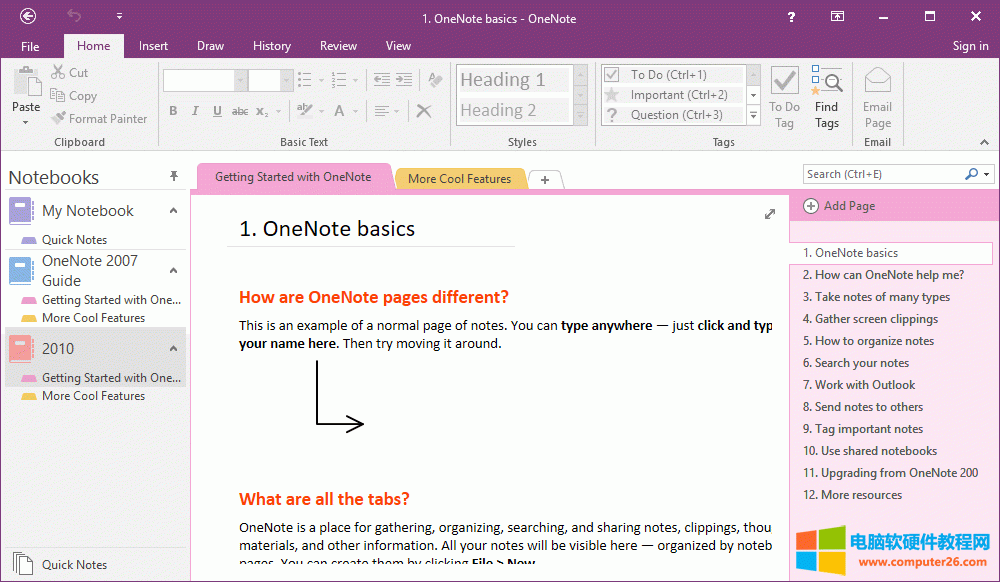The image size is (1000, 582).
Task: Apply Italic formatting from the ribbon
Action: click(x=194, y=111)
